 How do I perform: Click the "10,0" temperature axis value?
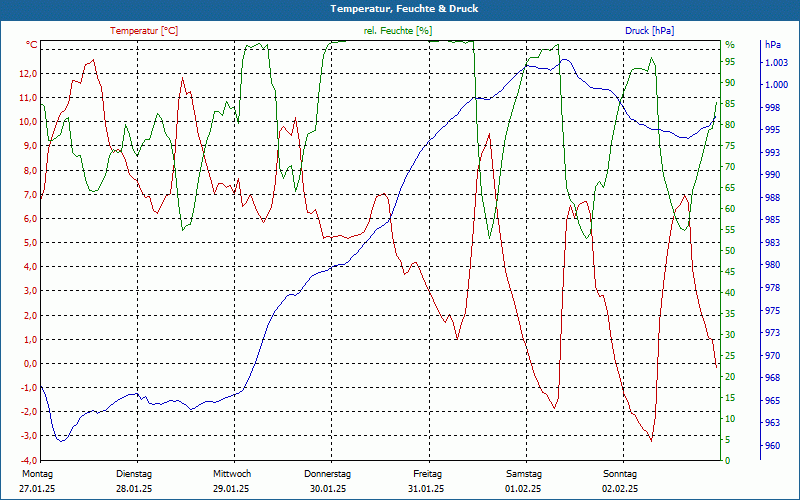[28, 121]
